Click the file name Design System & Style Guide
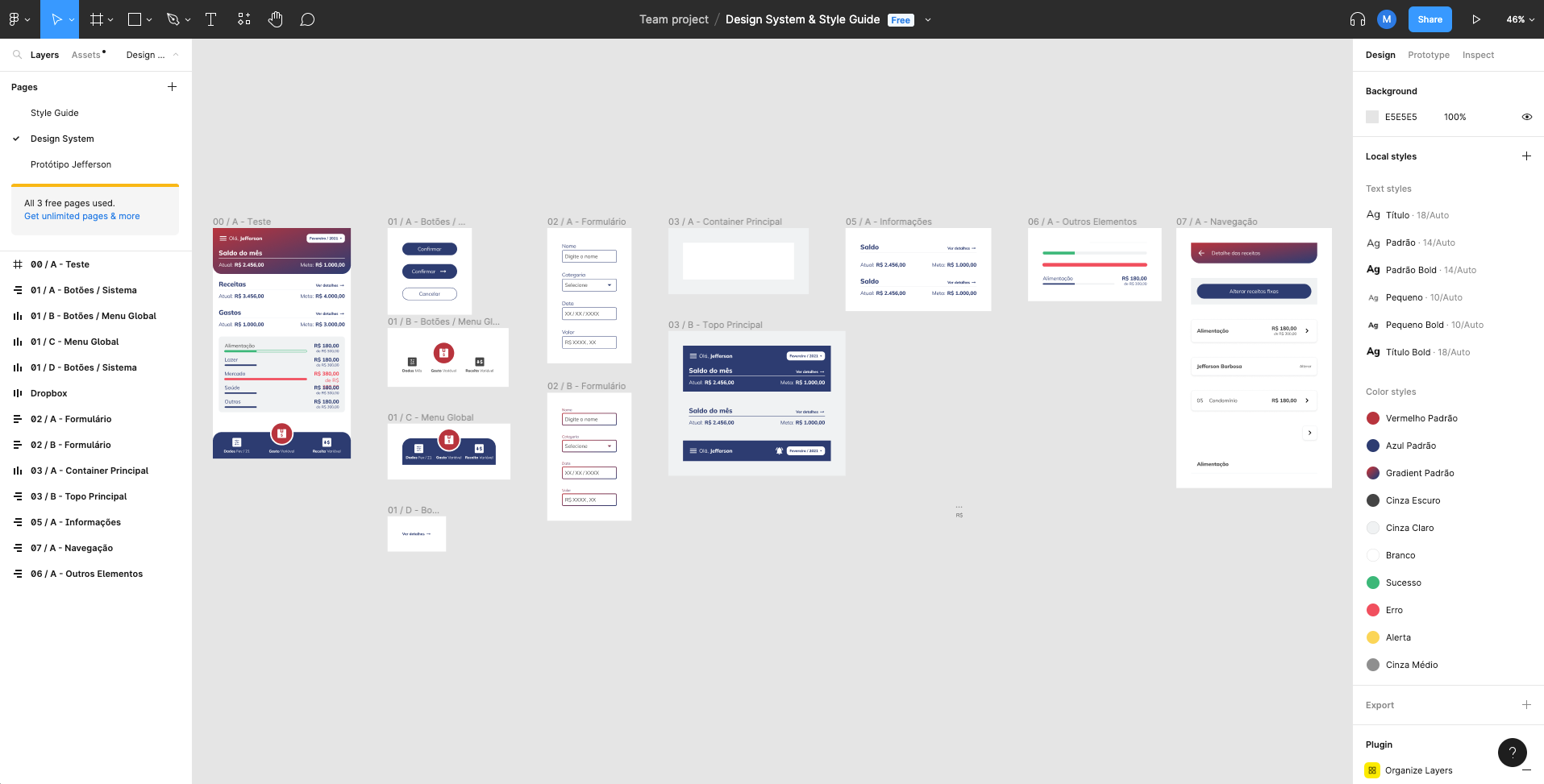Viewport: 1544px width, 784px height. [x=802, y=19]
